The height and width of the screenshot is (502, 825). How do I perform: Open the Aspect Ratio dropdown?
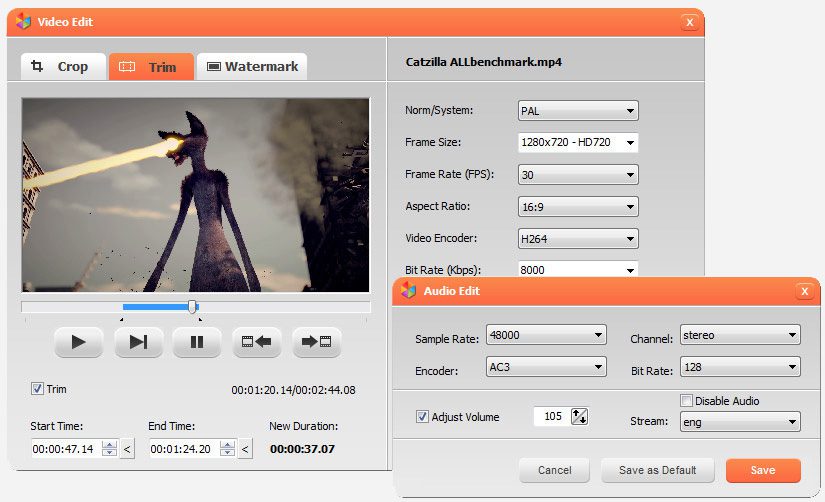tap(578, 207)
